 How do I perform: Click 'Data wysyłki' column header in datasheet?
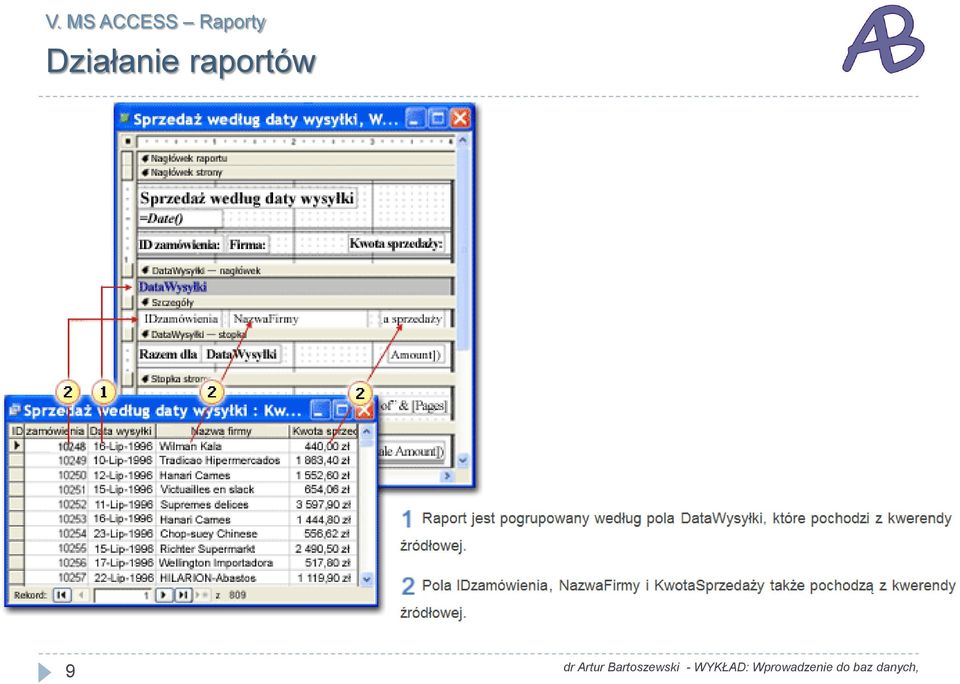121,431
